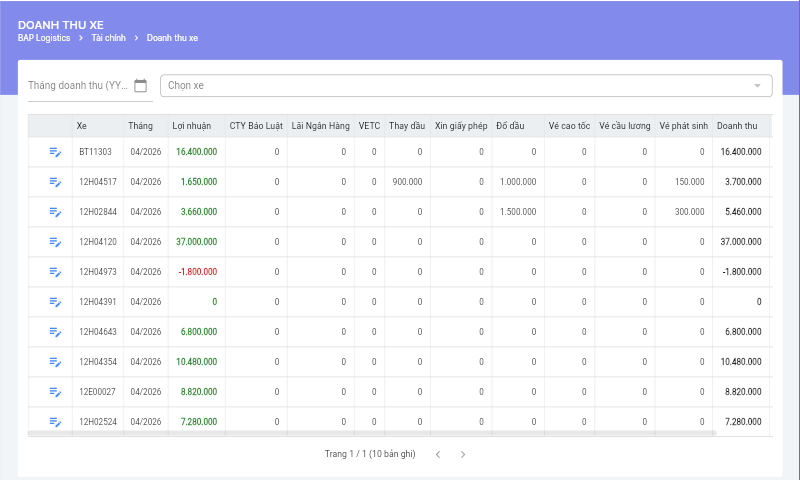Select Doanh thu value 5.460.000
The height and width of the screenshot is (480, 800).
(743, 212)
